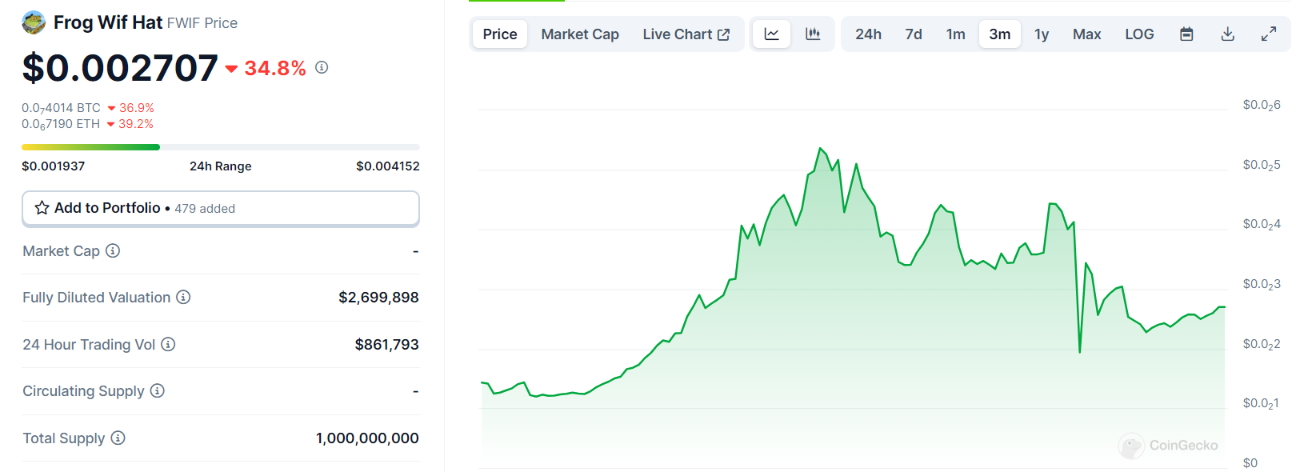Toggle LOG scale on the chart

(1139, 34)
